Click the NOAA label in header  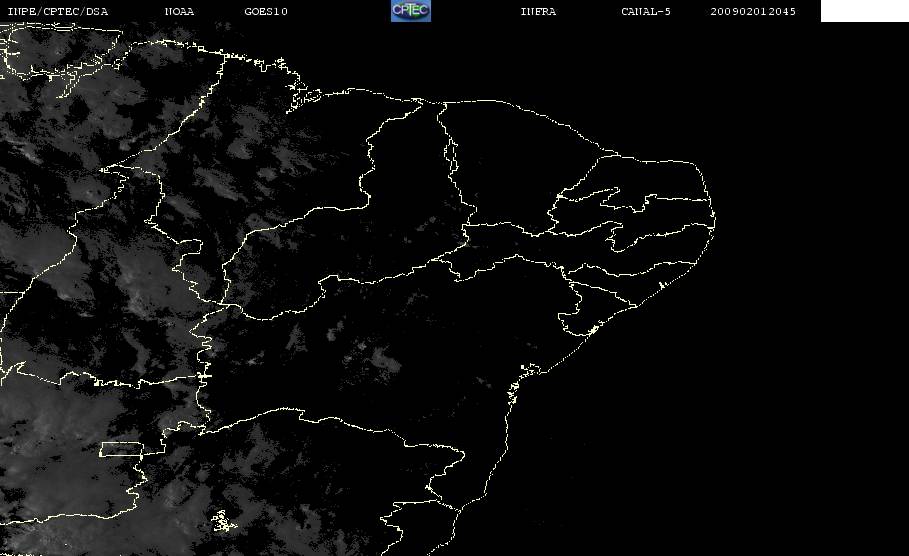(x=180, y=11)
